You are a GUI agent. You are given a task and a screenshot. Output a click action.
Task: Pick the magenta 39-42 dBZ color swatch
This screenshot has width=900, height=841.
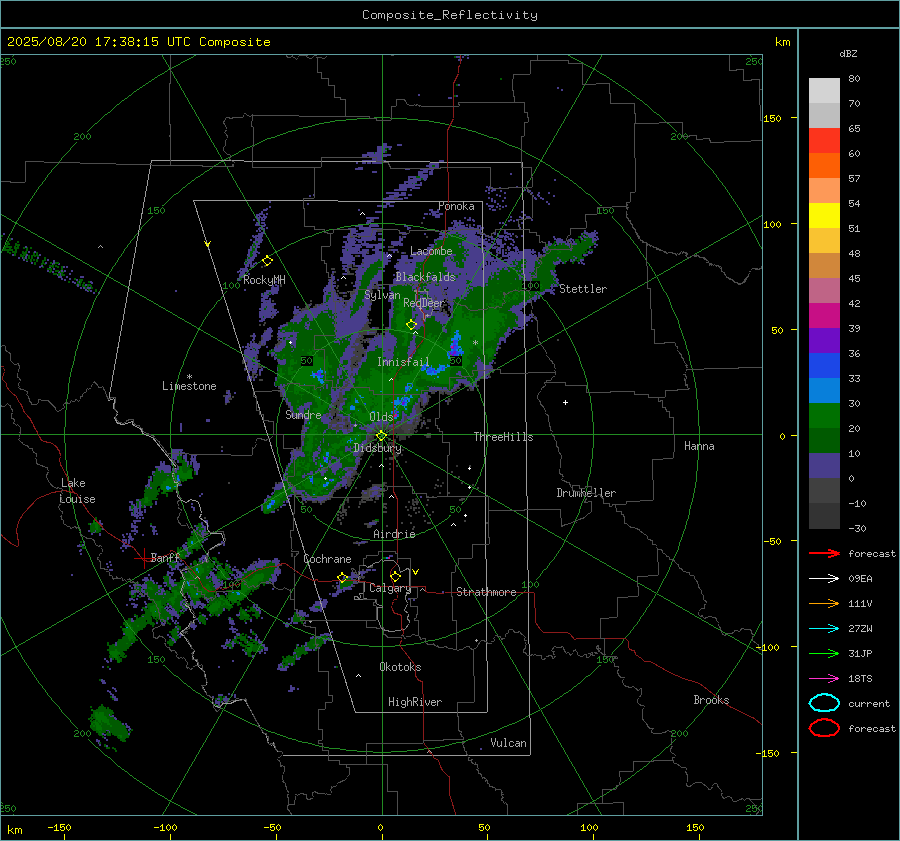(x=824, y=315)
